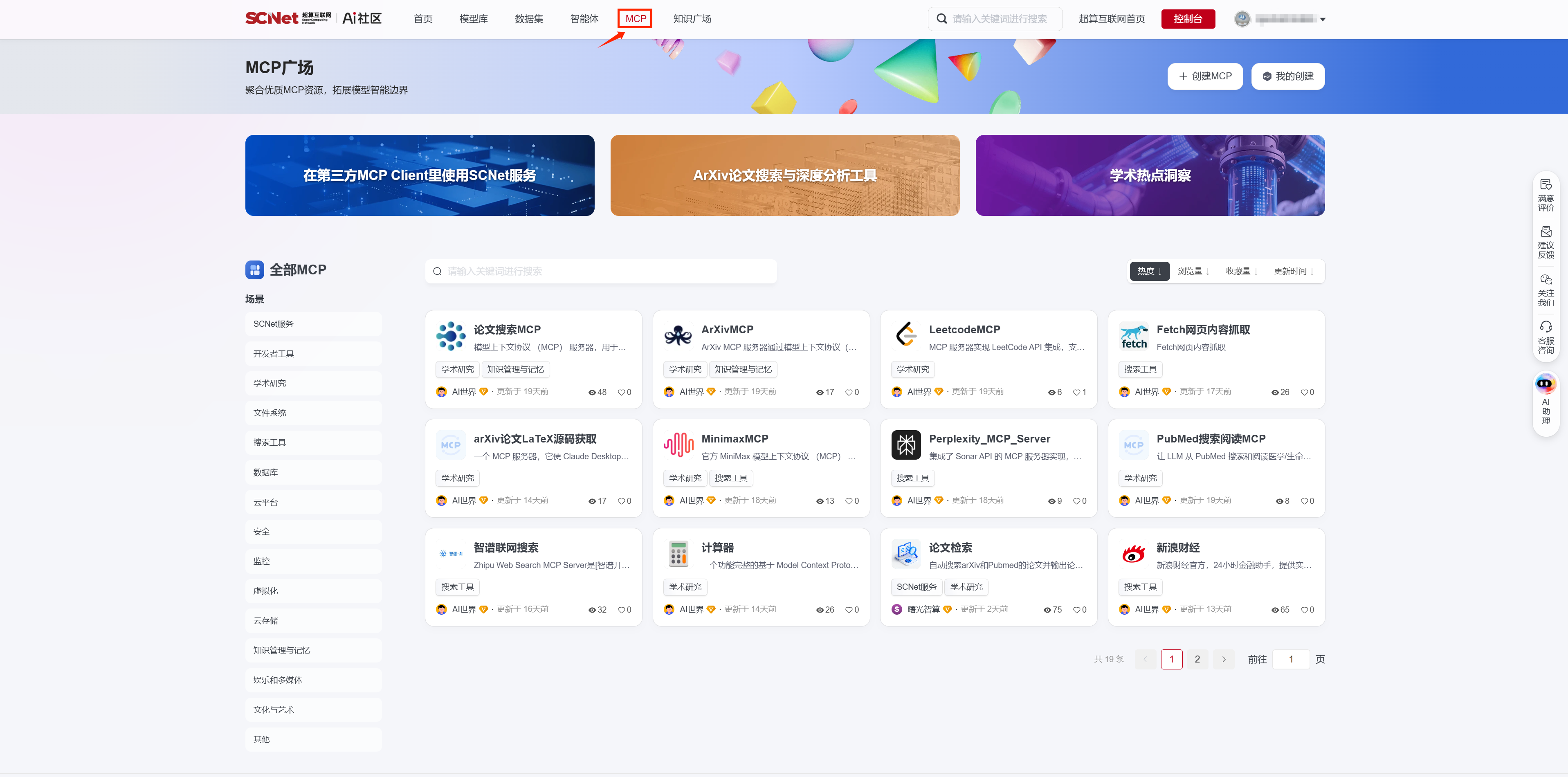The image size is (1568, 777).
Task: Click the 建议反馈 envelope icon
Action: click(1546, 232)
